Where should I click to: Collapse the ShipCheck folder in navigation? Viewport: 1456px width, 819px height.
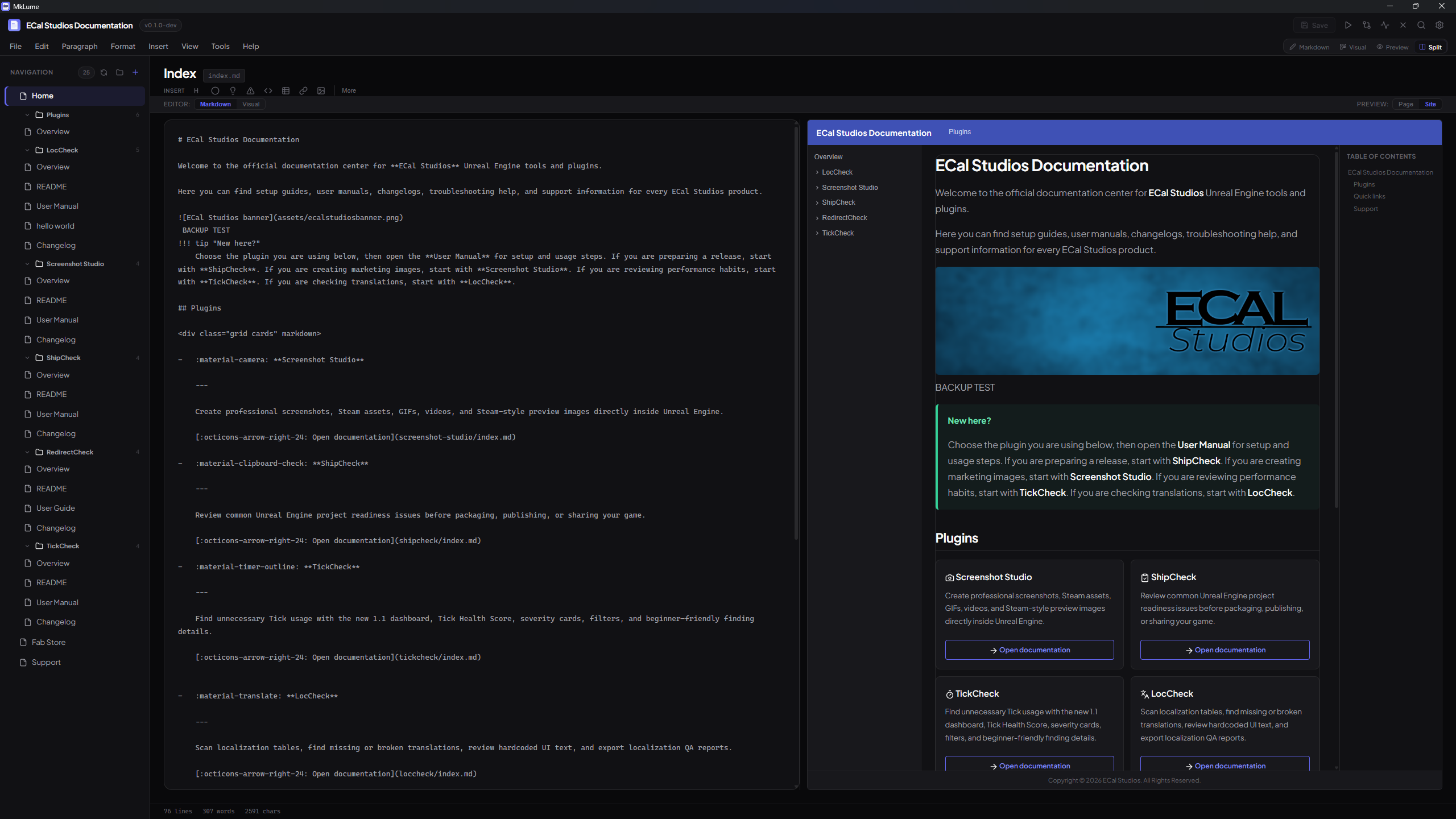point(27,358)
